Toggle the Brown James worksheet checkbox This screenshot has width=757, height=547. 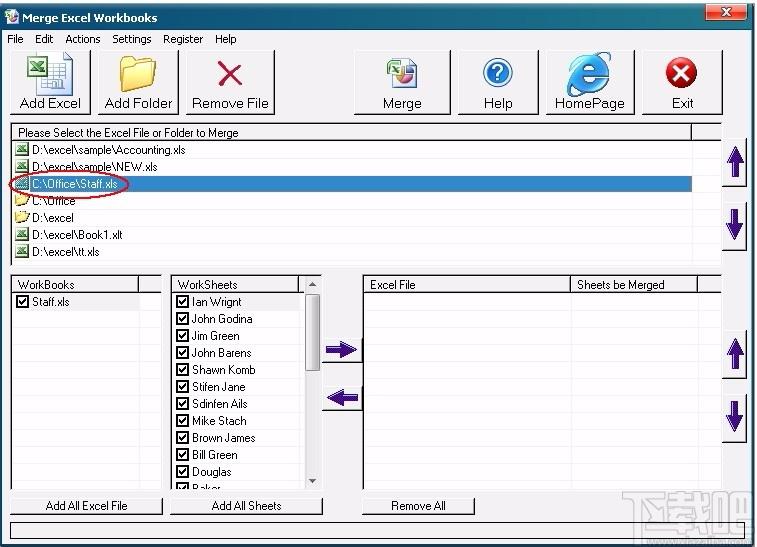click(x=182, y=438)
